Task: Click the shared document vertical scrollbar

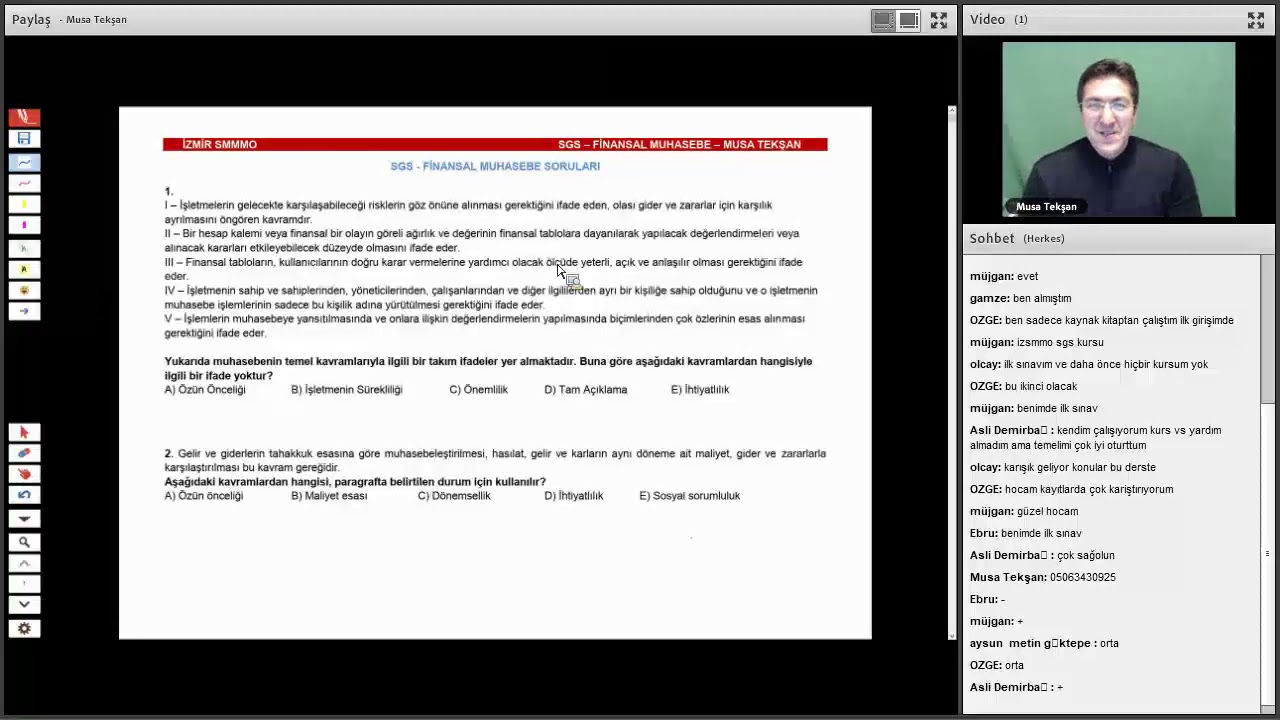Action: [951, 371]
